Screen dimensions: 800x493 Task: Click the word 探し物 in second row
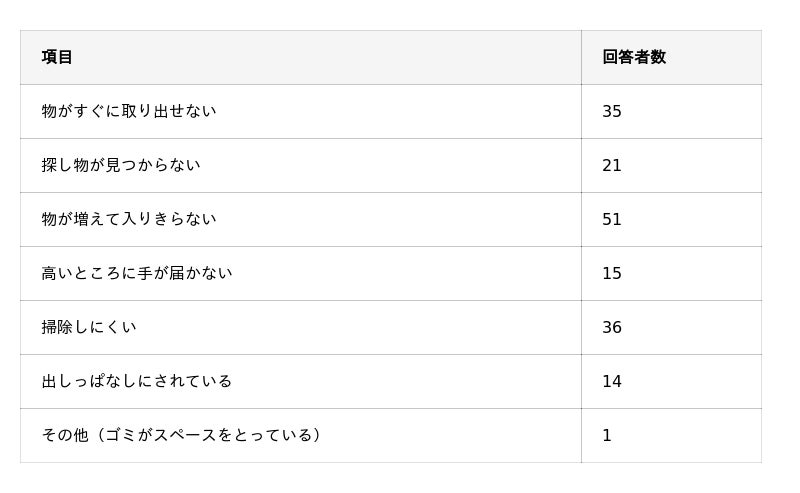pos(66,165)
